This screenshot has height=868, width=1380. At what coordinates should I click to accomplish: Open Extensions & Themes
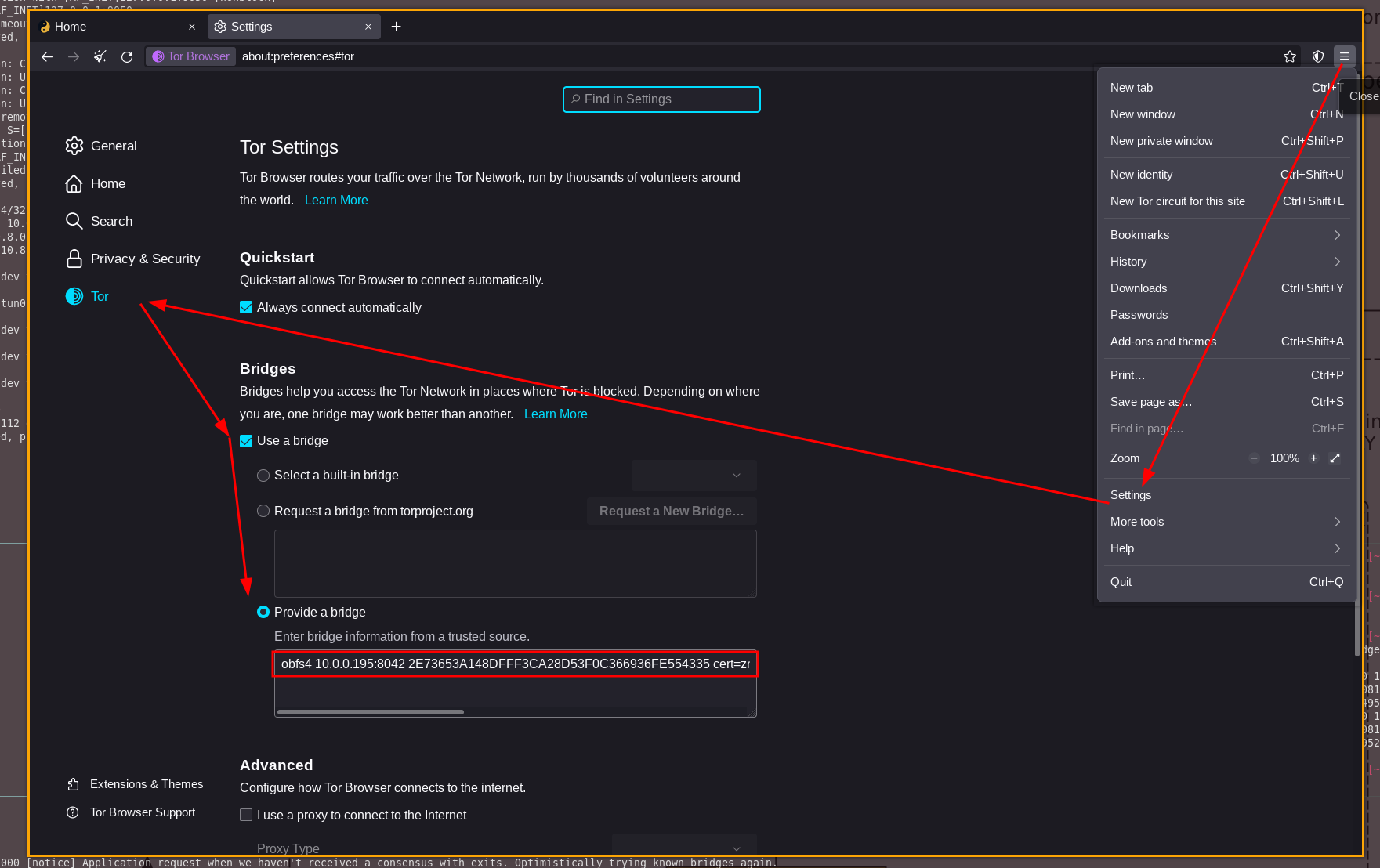[135, 784]
